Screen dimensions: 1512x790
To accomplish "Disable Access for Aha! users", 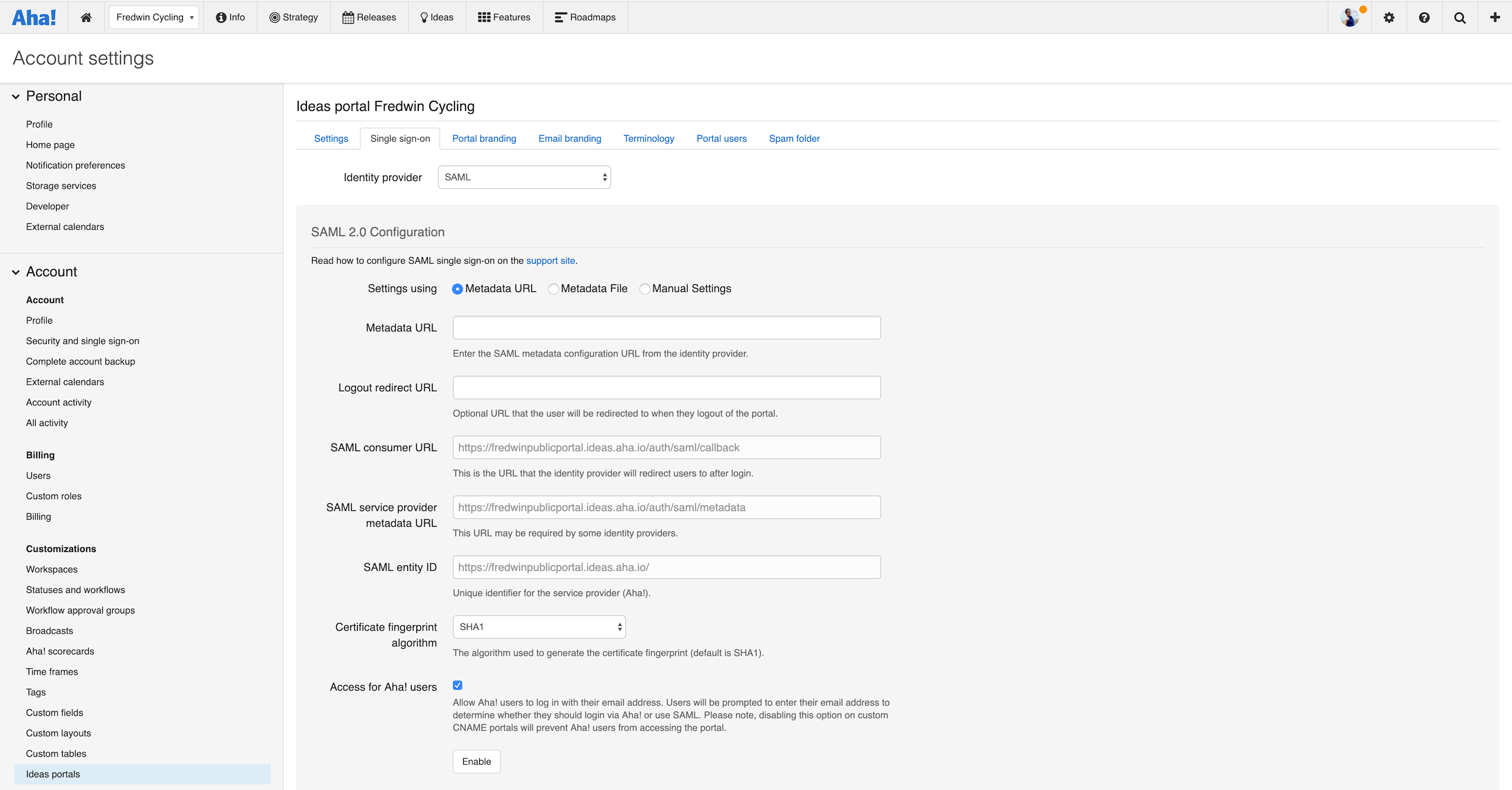I will [x=457, y=685].
